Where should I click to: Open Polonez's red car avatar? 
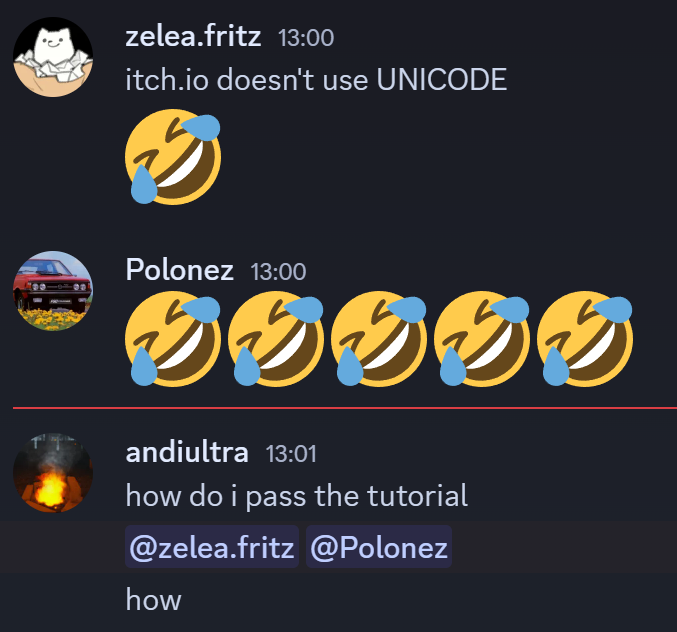tap(53, 291)
